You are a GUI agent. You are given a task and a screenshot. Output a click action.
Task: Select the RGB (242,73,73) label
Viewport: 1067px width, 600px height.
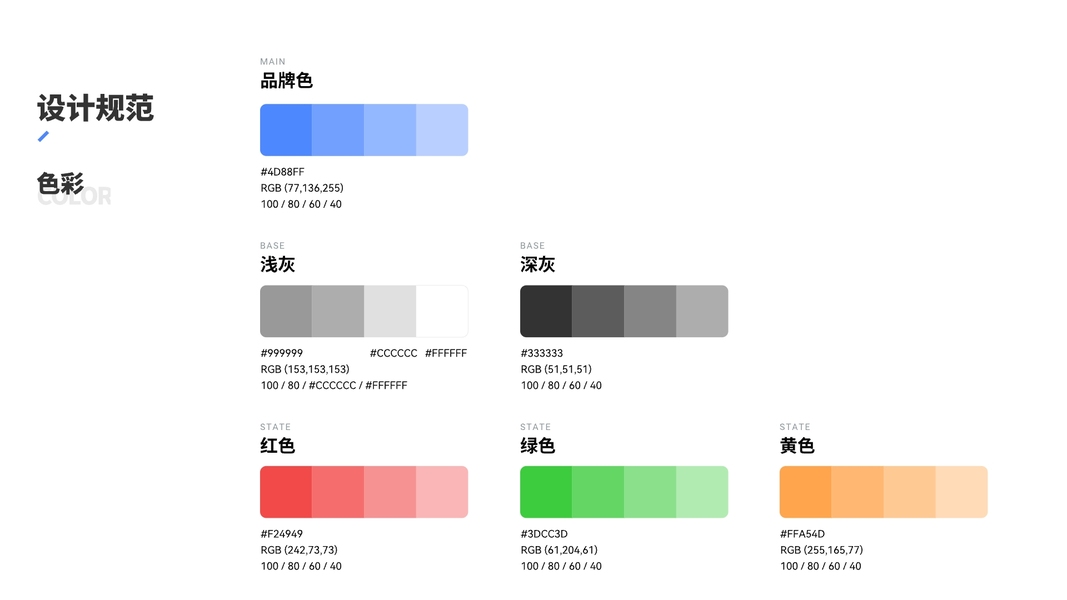pos(299,550)
